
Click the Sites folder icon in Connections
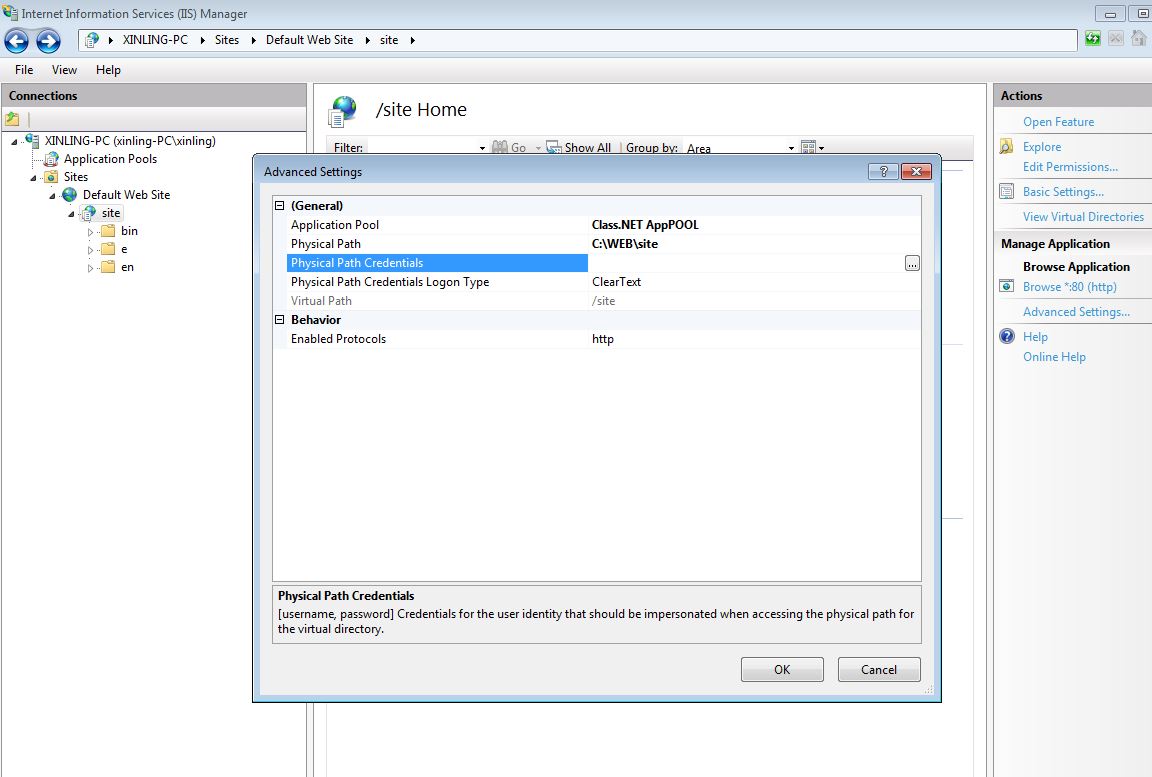click(51, 177)
